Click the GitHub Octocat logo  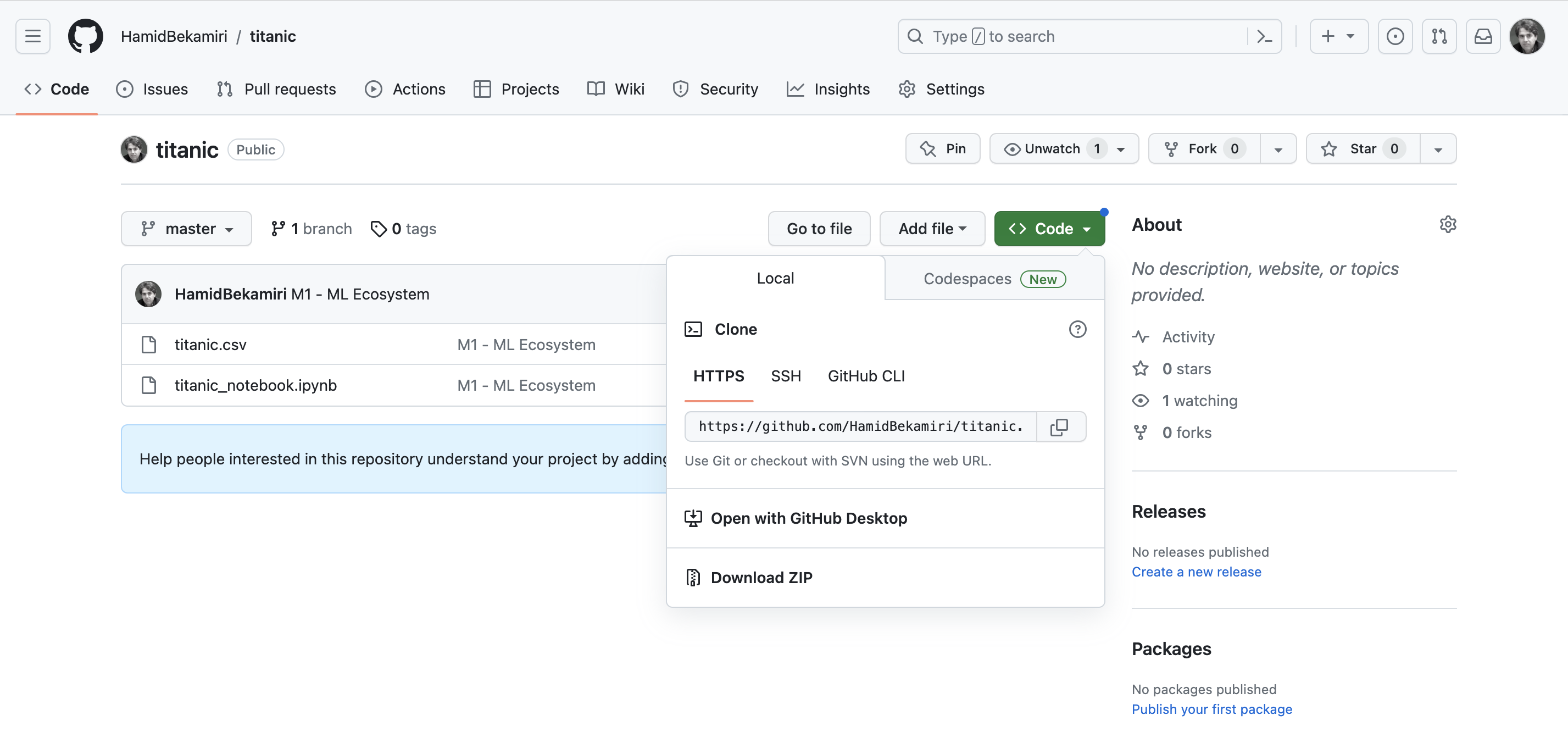tap(85, 36)
